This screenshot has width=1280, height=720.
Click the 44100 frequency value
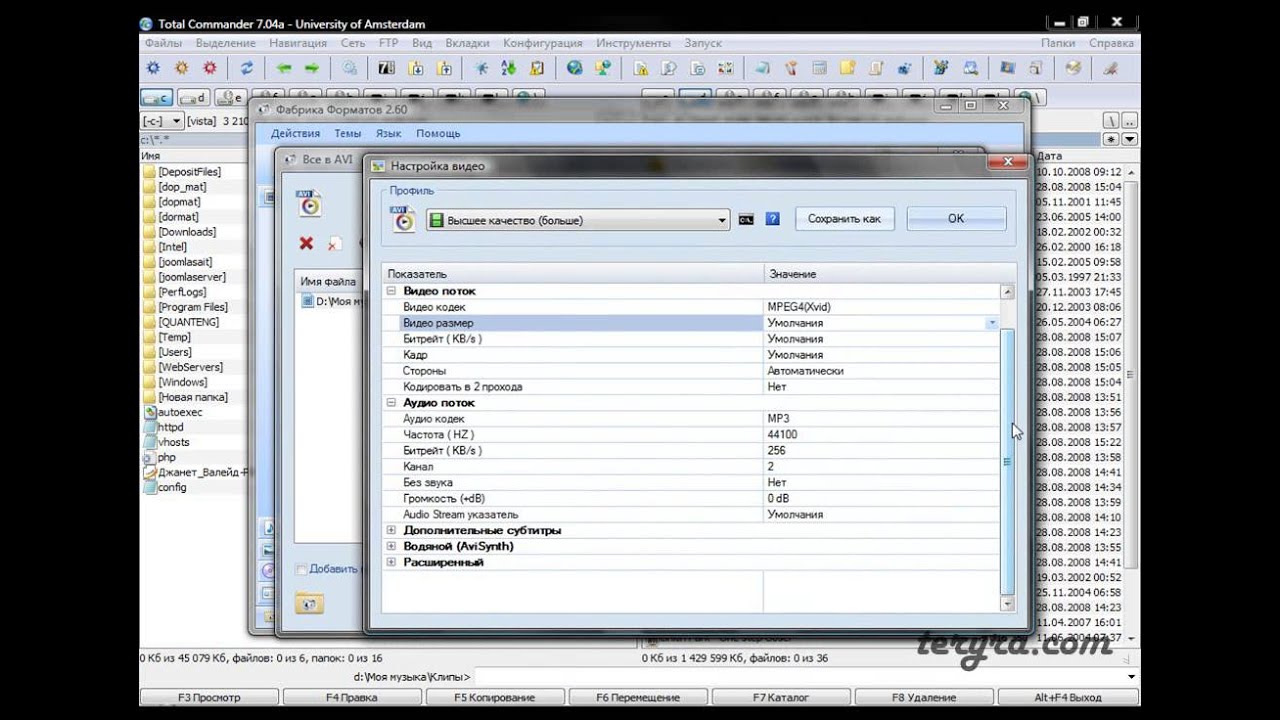[x=782, y=435]
